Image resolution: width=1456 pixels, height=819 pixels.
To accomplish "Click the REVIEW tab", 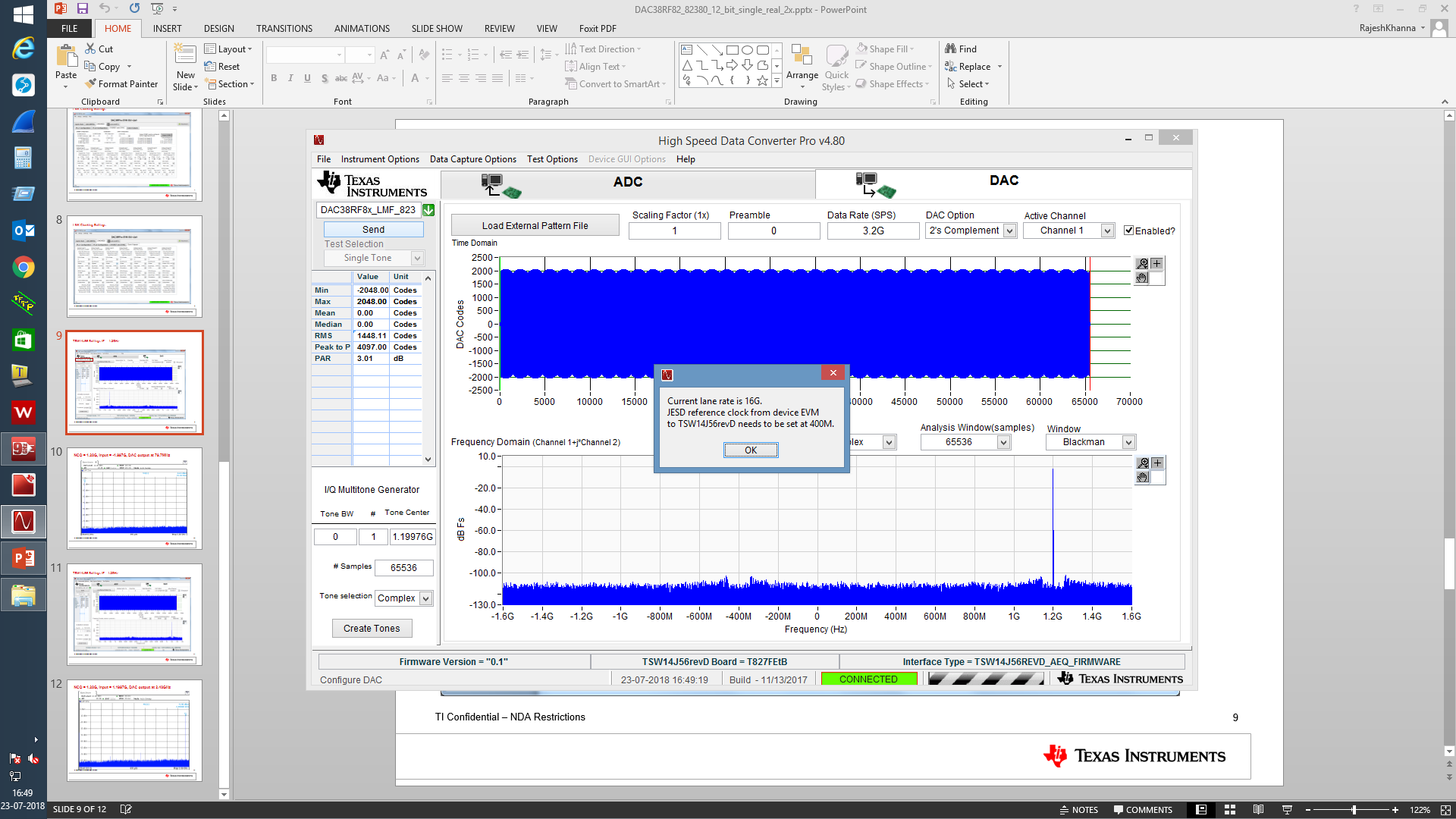I will (x=499, y=28).
